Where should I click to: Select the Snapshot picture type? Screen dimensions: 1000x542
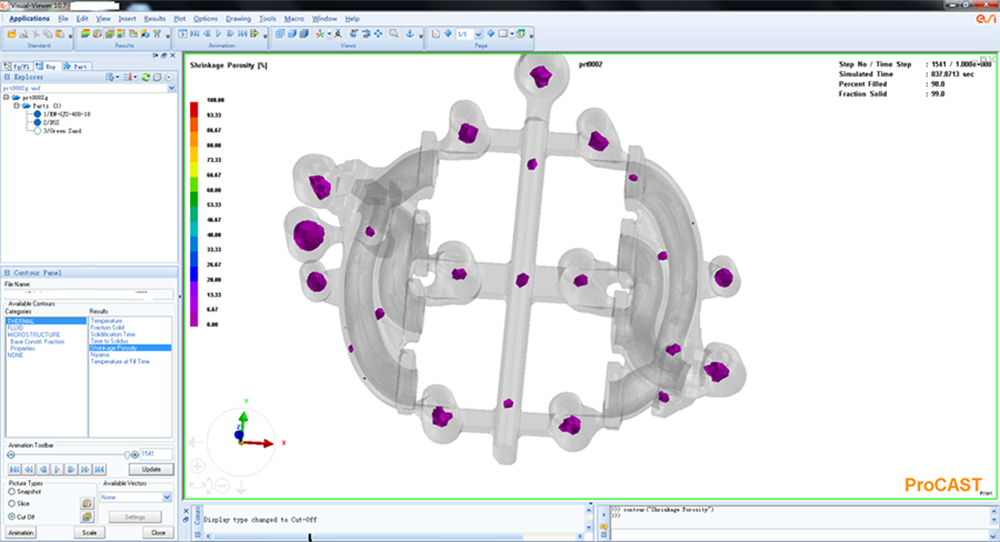pos(11,492)
